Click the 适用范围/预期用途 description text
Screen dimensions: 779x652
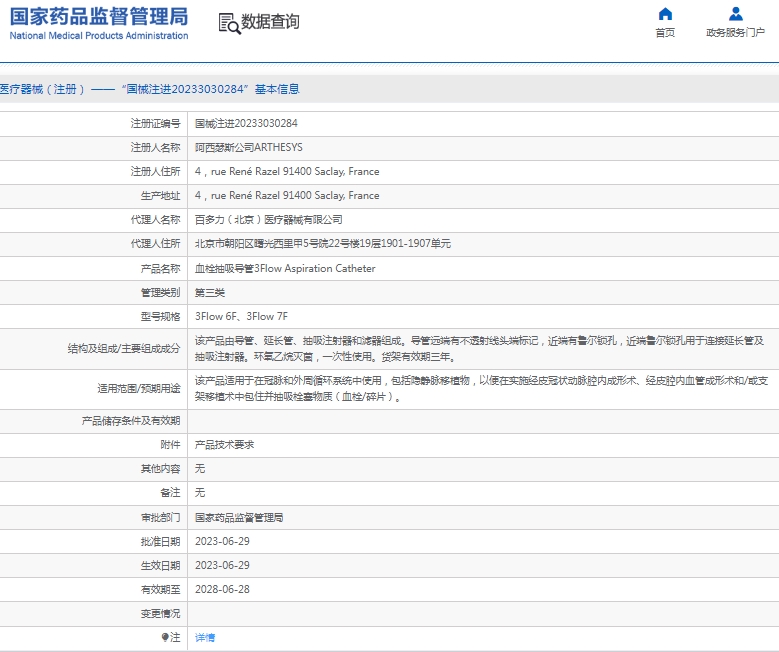[x=481, y=389]
